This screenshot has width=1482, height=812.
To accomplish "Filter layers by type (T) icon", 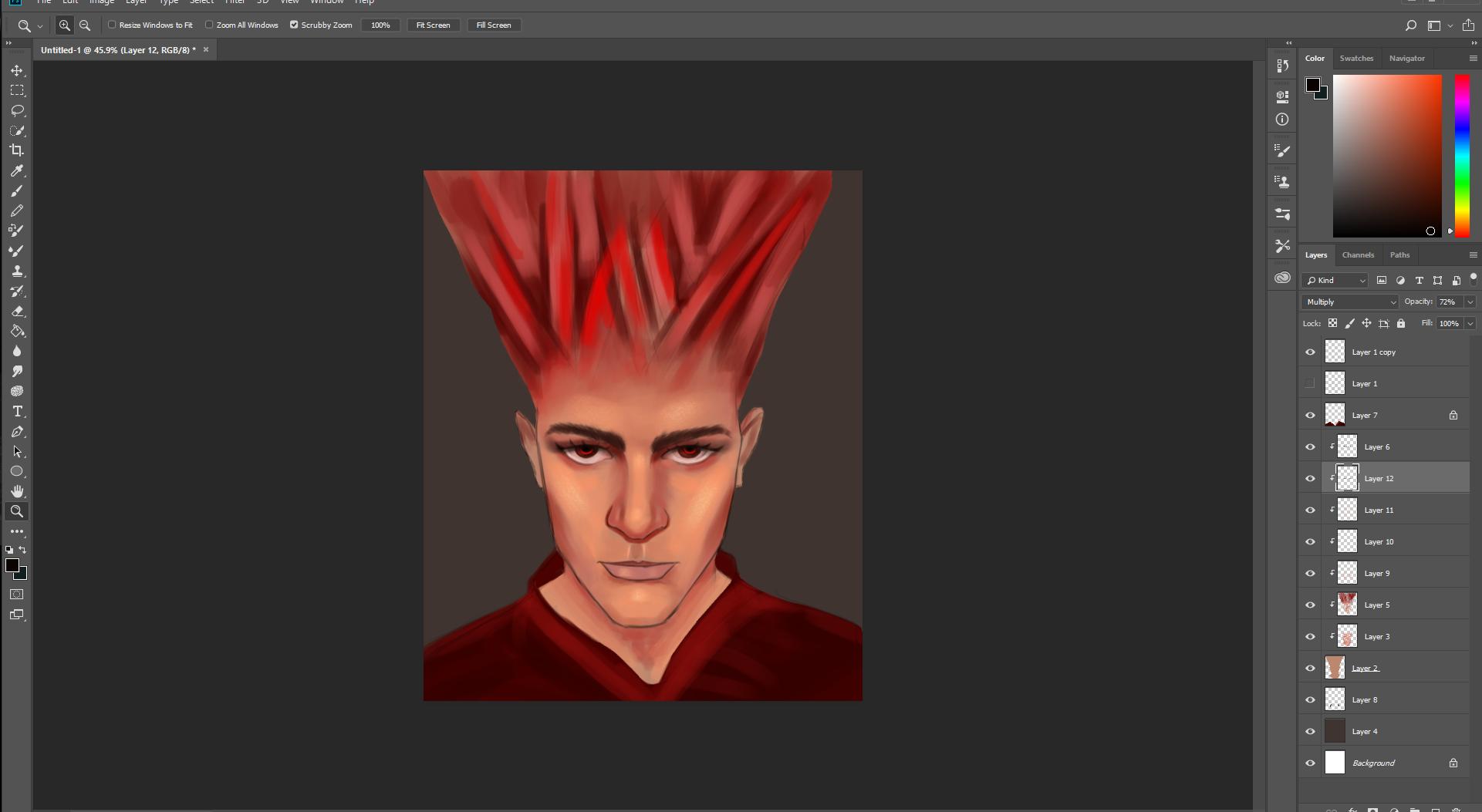I will (1419, 280).
